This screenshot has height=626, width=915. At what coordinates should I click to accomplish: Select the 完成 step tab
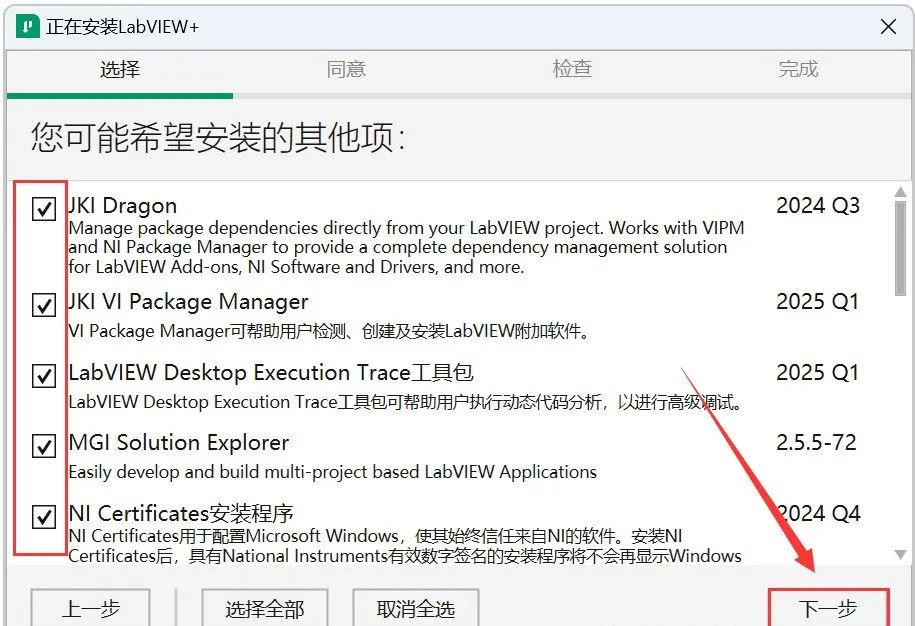point(798,69)
